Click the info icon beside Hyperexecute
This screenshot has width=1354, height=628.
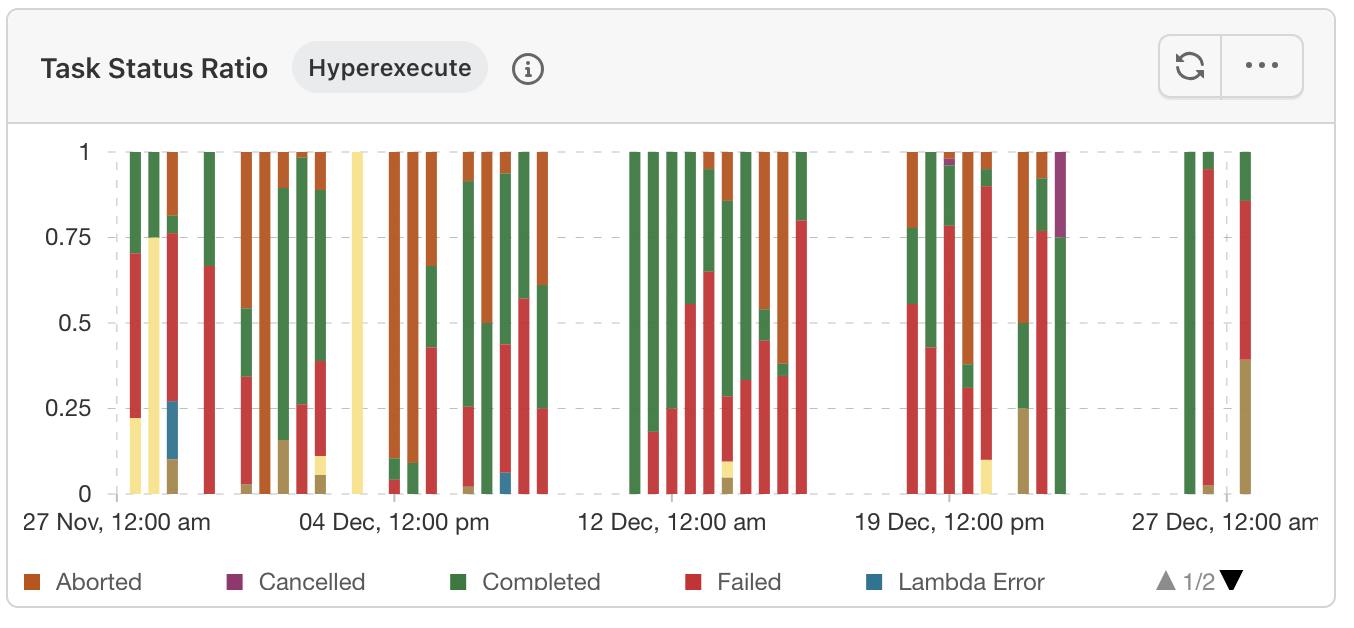pyautogui.click(x=528, y=69)
